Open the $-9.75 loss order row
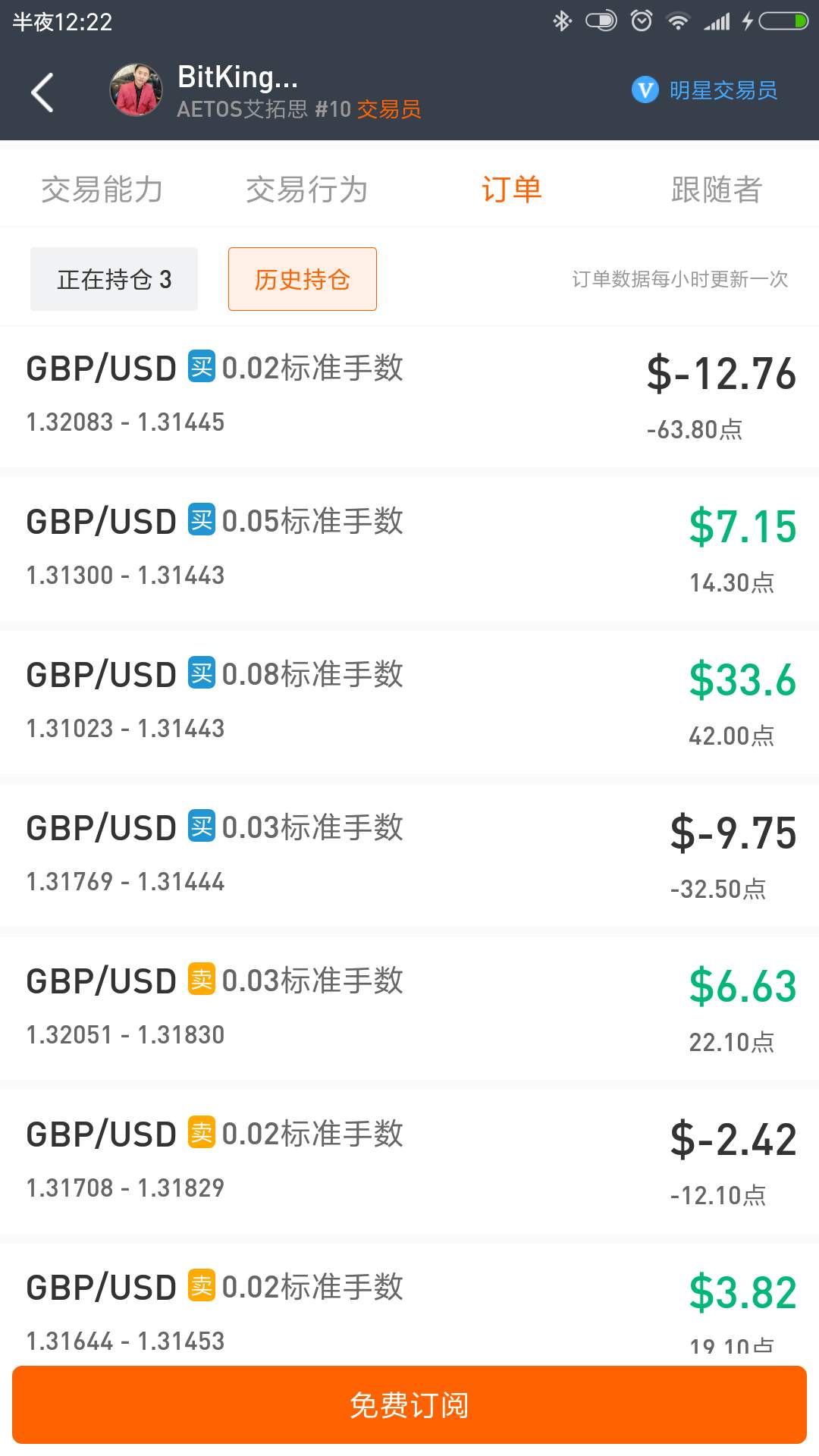The width and height of the screenshot is (819, 1456). (409, 855)
